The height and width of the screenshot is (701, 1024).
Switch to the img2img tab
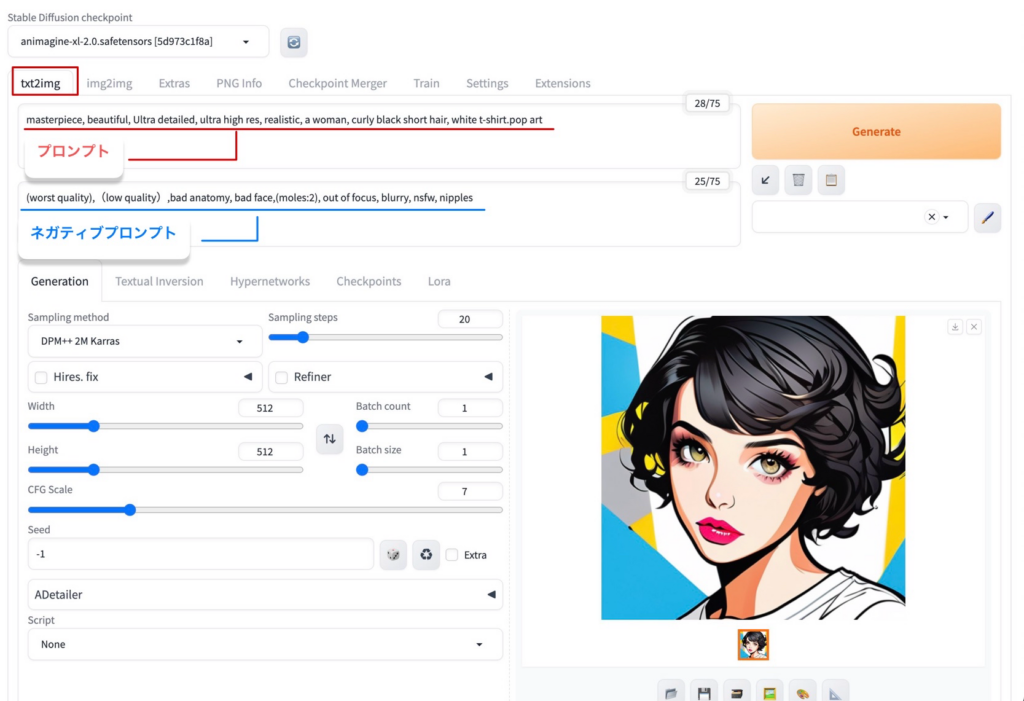tap(109, 83)
